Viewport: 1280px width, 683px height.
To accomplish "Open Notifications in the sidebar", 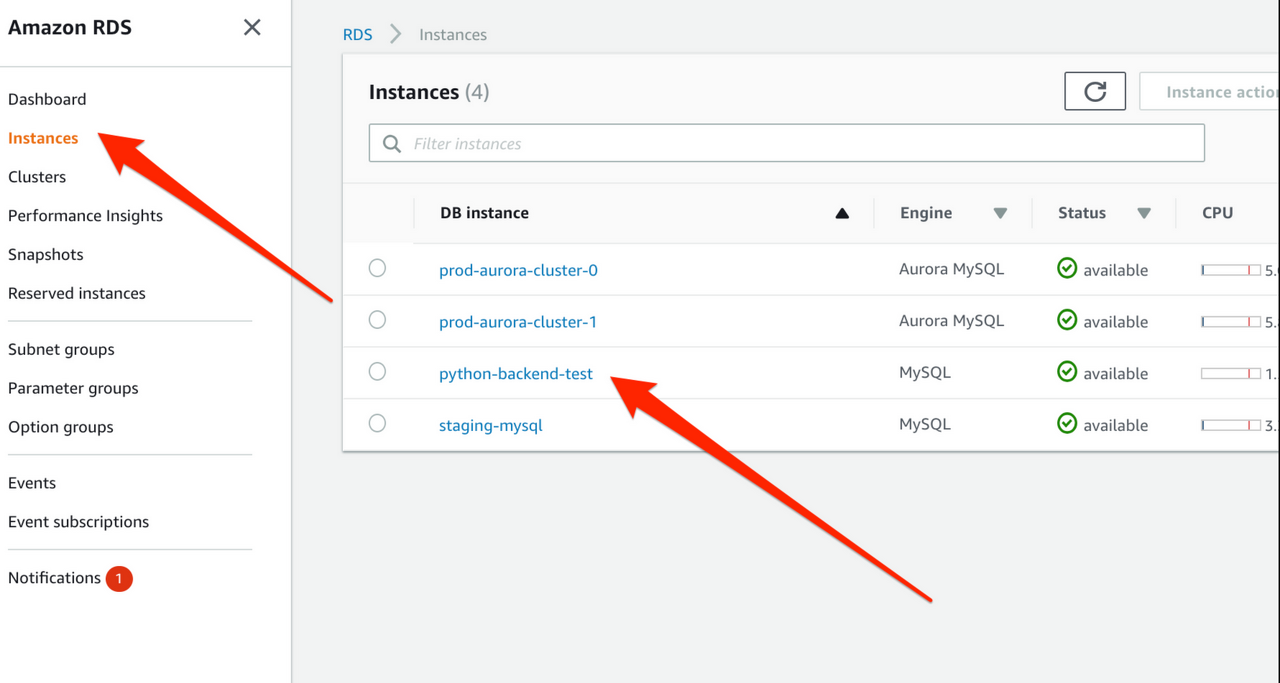I will (x=54, y=578).
